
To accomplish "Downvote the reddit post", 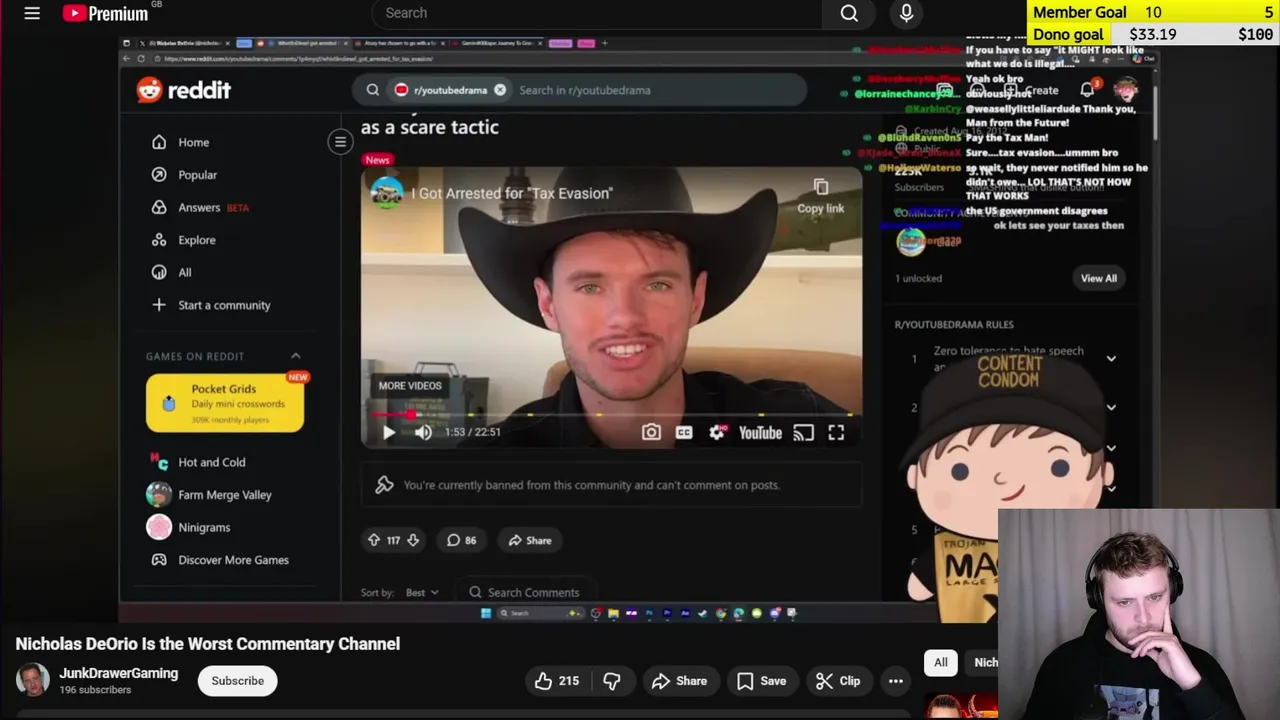I will (413, 540).
